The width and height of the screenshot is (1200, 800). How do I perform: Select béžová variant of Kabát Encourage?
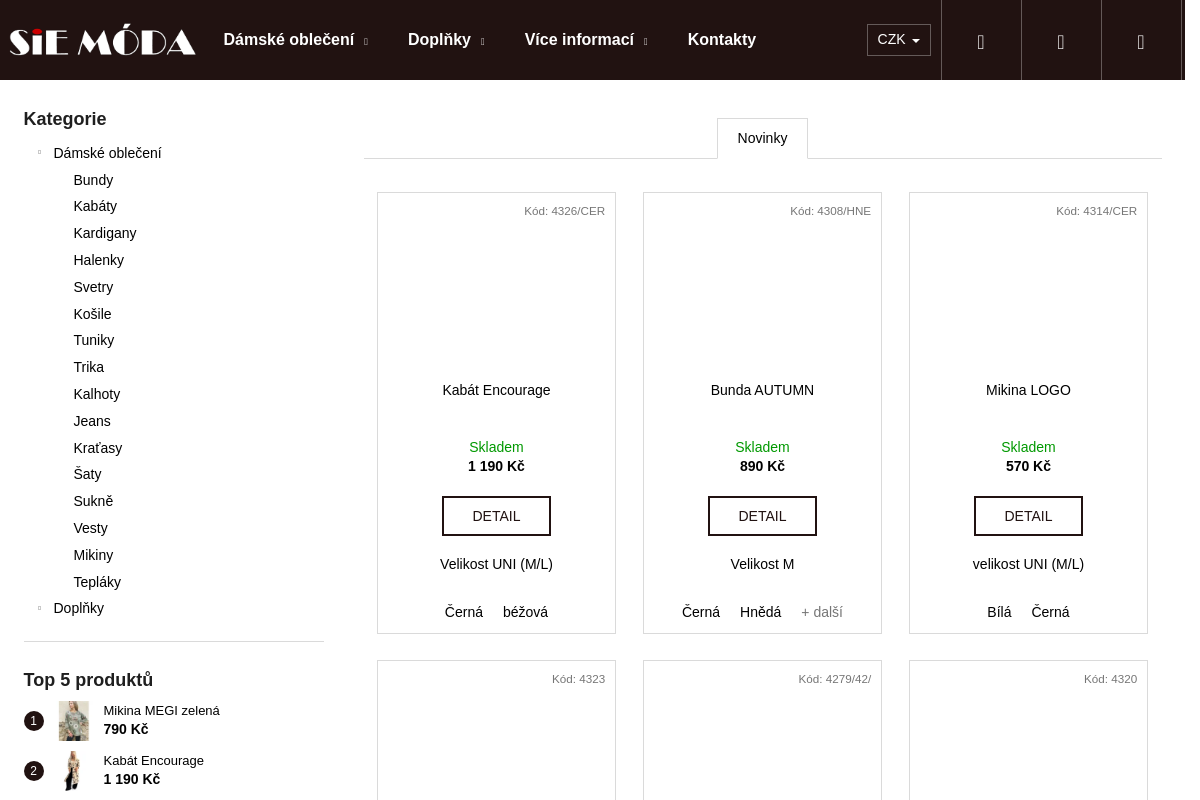point(525,612)
